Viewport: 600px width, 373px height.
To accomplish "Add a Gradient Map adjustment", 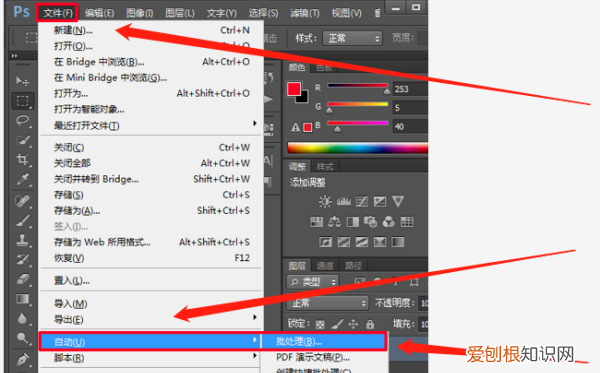I will coord(398,242).
